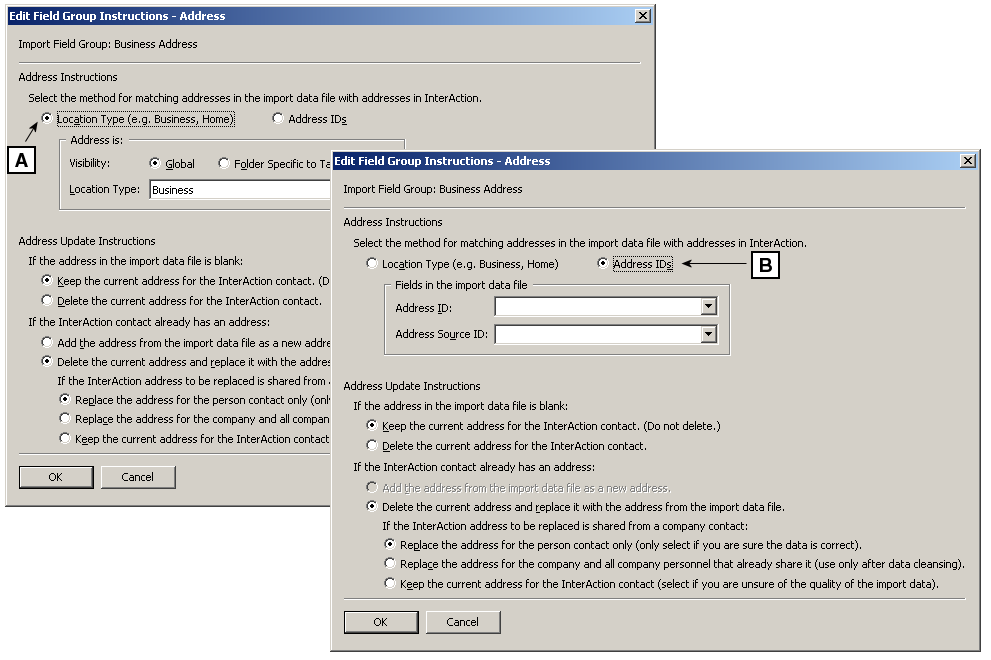Select Address IDs radio in front window
This screenshot has width=991, height=660.
point(602,263)
